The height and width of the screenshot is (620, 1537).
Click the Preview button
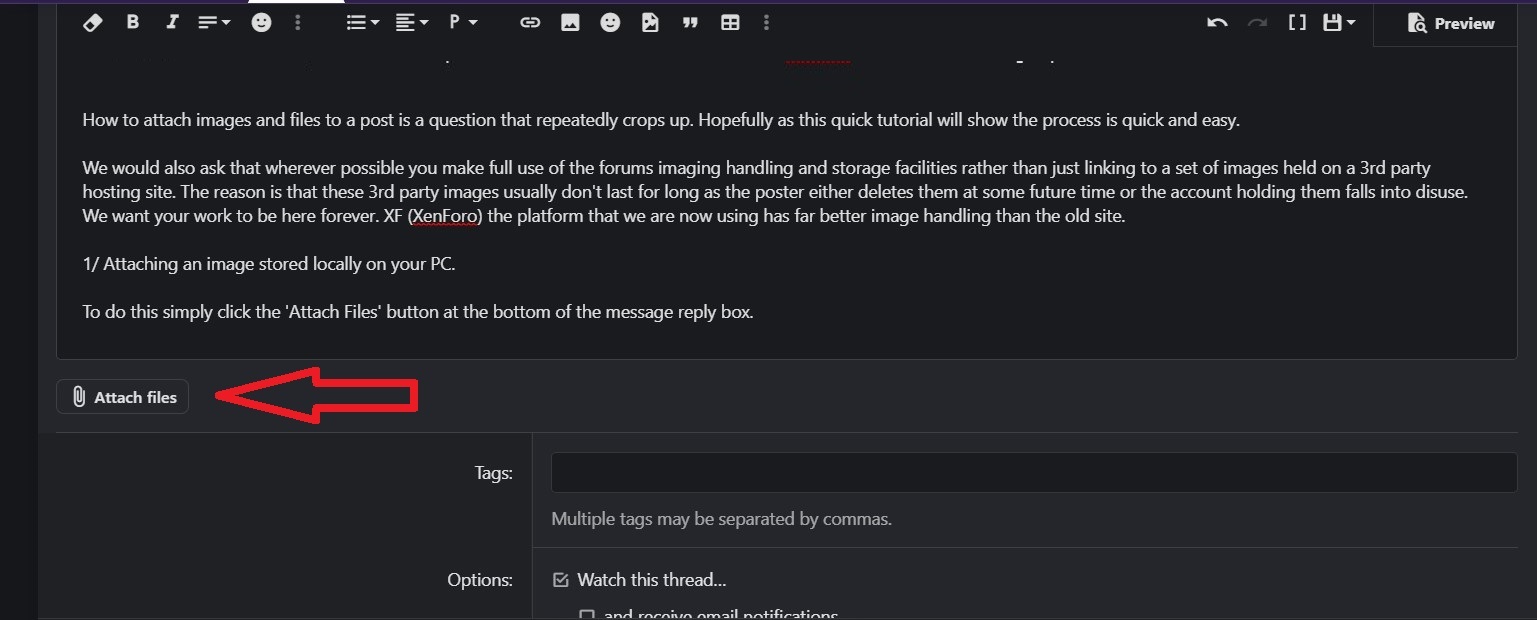pos(1450,23)
